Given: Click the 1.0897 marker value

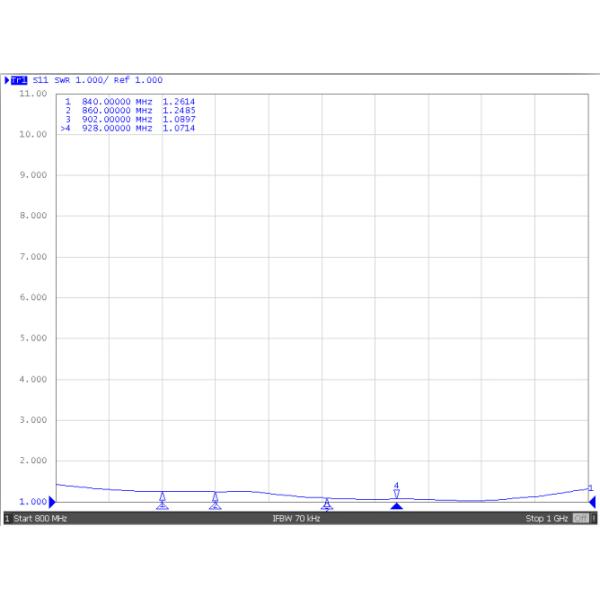Looking at the screenshot, I should coord(179,119).
